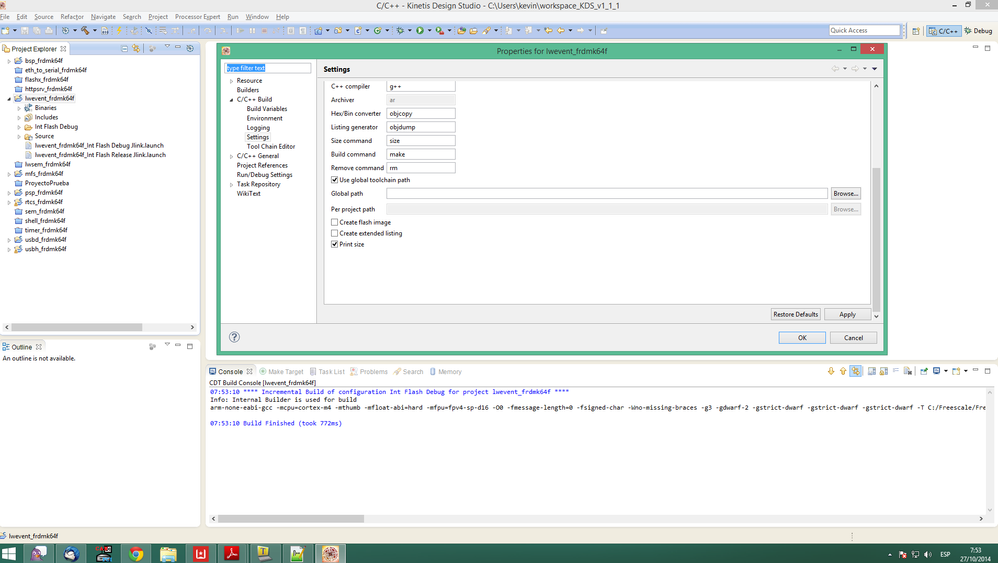Toggle Link with Editor in Project Explorer
998x563 pixels.
(136, 48)
